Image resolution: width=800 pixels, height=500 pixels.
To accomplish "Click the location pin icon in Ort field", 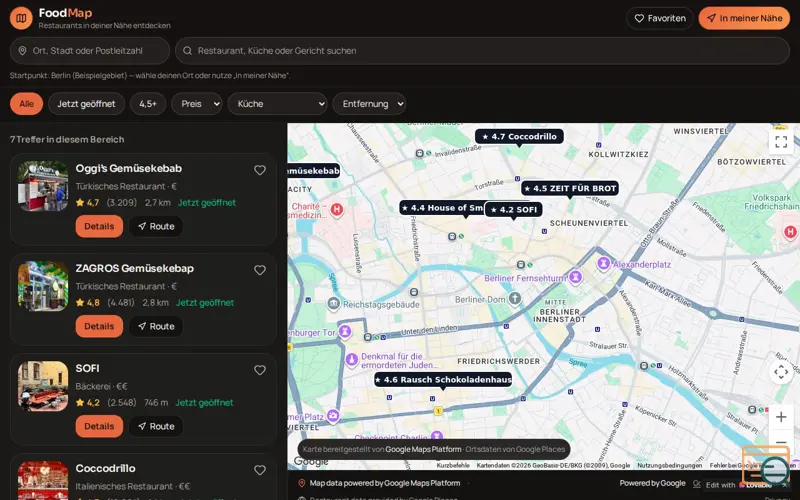I will (x=22, y=51).
